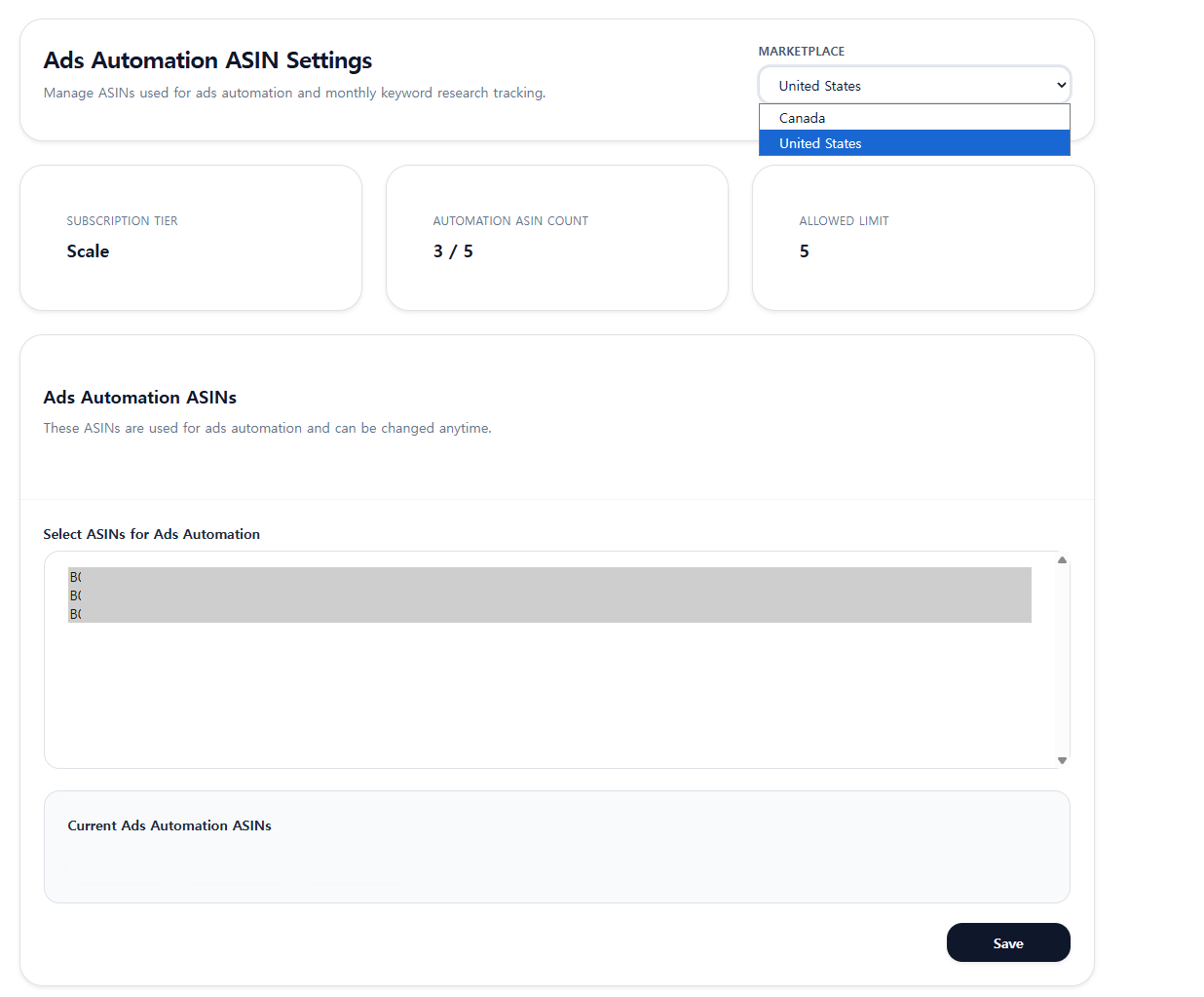
Task: Click empty area inside ASIN listbox
Action: (x=549, y=694)
